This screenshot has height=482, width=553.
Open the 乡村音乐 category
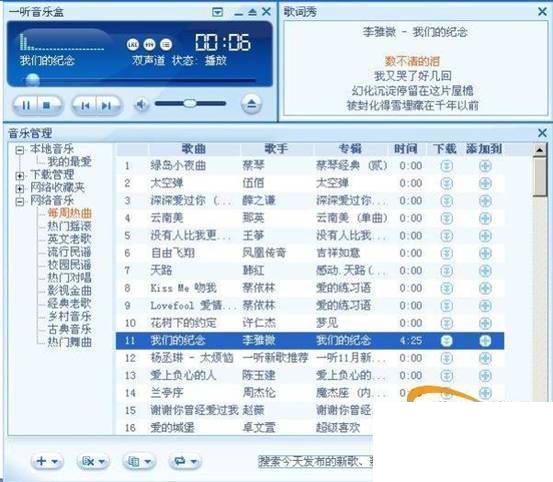69,316
